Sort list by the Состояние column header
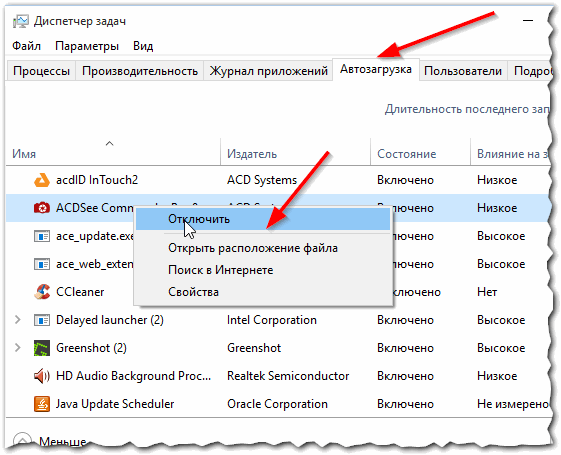The image size is (561, 455). point(406,154)
